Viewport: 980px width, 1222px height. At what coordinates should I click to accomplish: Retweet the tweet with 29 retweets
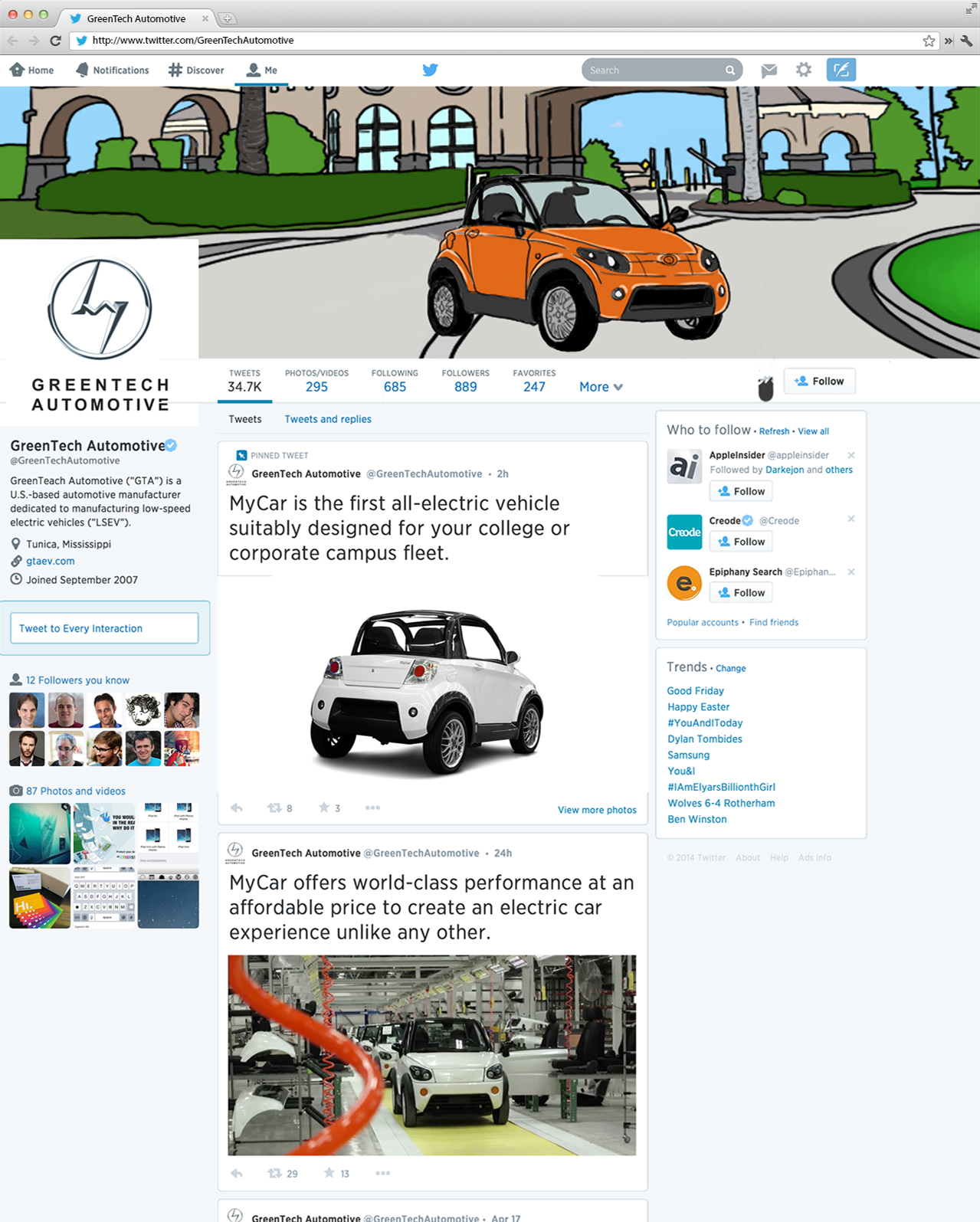click(x=274, y=1173)
